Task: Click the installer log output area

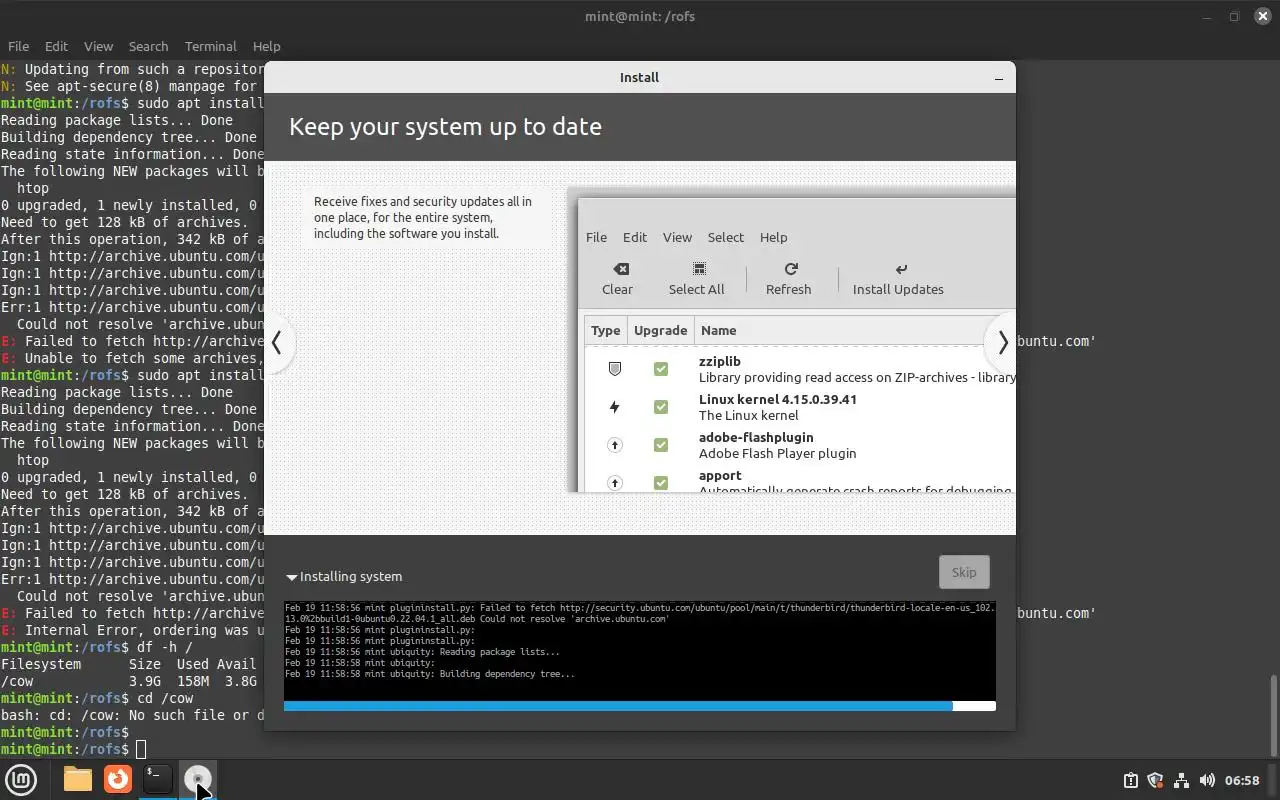Action: [640, 650]
